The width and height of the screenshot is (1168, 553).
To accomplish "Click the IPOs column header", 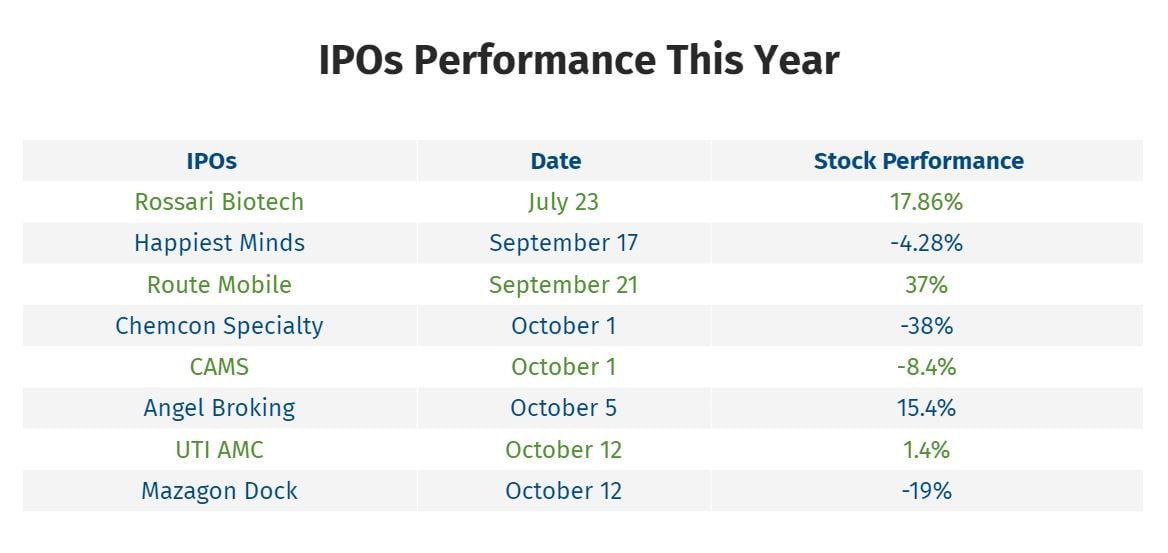I will (211, 161).
